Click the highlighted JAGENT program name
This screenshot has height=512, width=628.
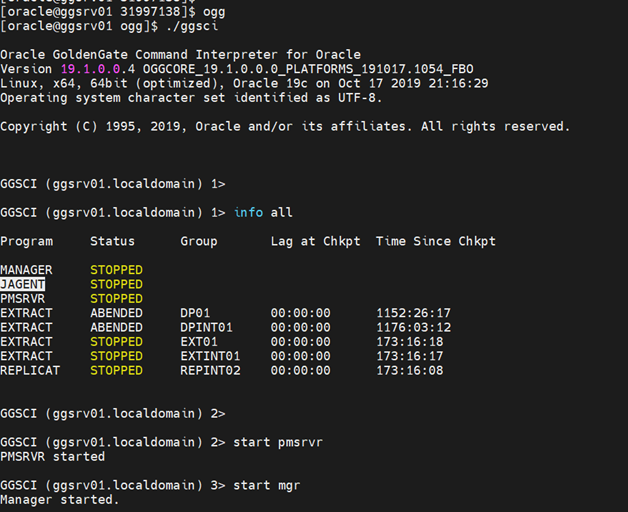click(23, 284)
